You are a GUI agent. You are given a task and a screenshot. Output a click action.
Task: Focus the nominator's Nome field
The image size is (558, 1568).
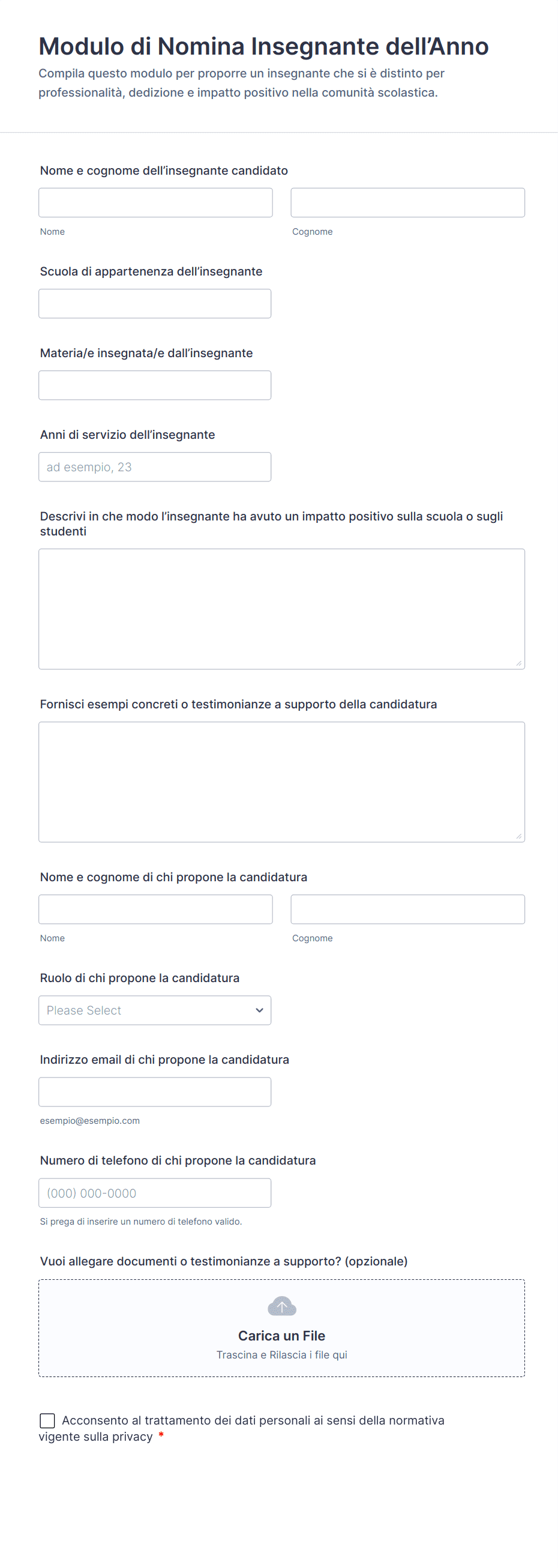pyautogui.click(x=155, y=909)
